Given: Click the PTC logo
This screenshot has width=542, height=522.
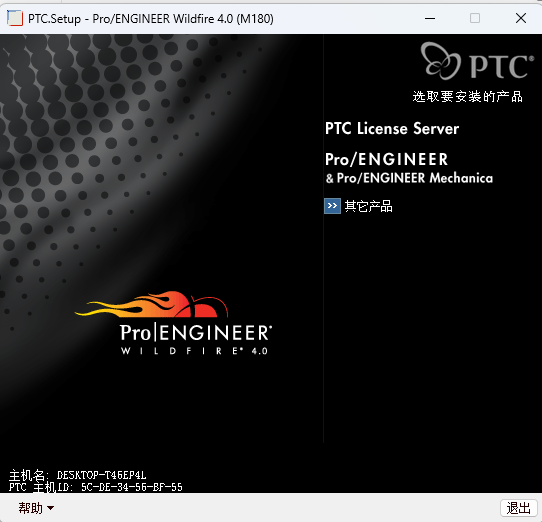Looking at the screenshot, I should click(477, 61).
